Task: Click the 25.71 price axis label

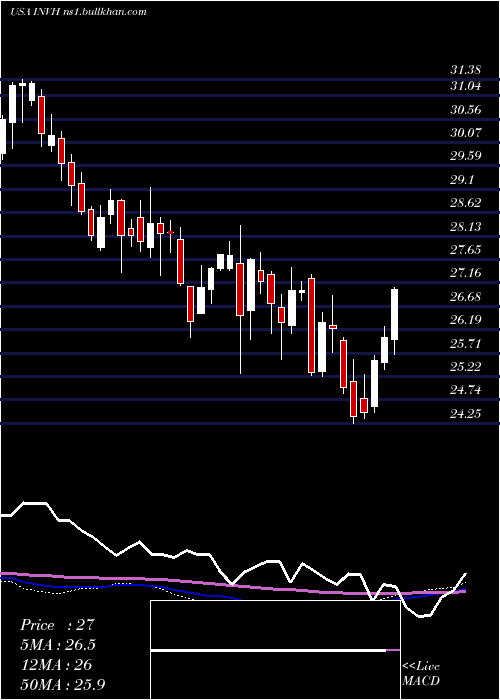Action: (465, 343)
